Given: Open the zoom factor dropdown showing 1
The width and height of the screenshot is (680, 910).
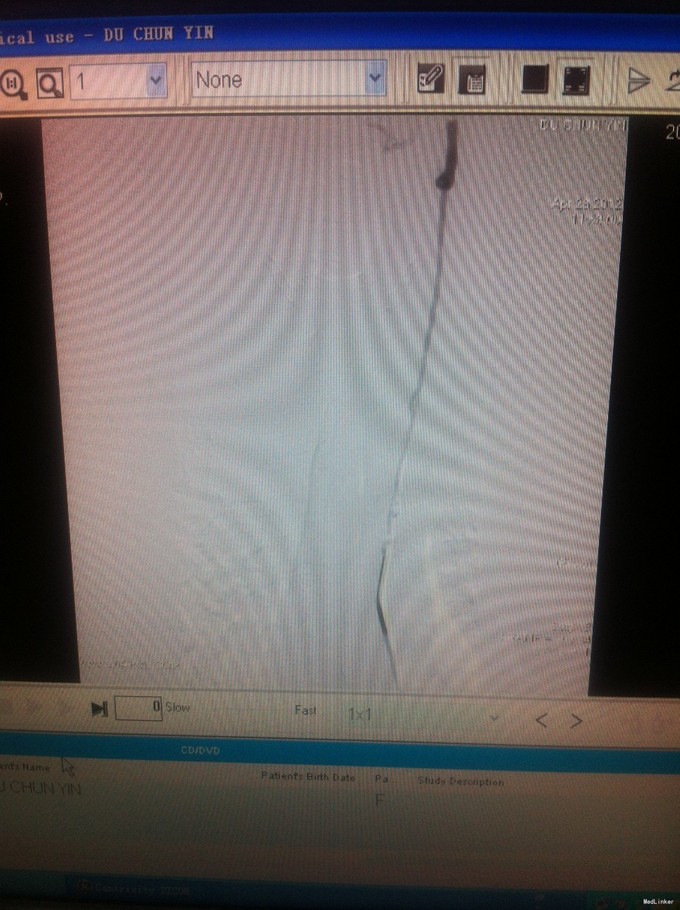Looking at the screenshot, I should point(156,78).
